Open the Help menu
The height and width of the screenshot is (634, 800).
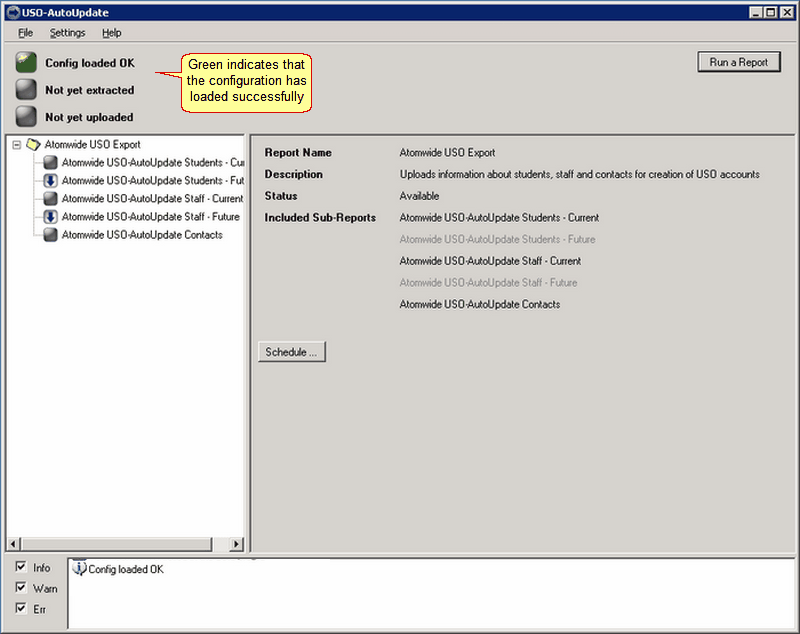point(112,33)
